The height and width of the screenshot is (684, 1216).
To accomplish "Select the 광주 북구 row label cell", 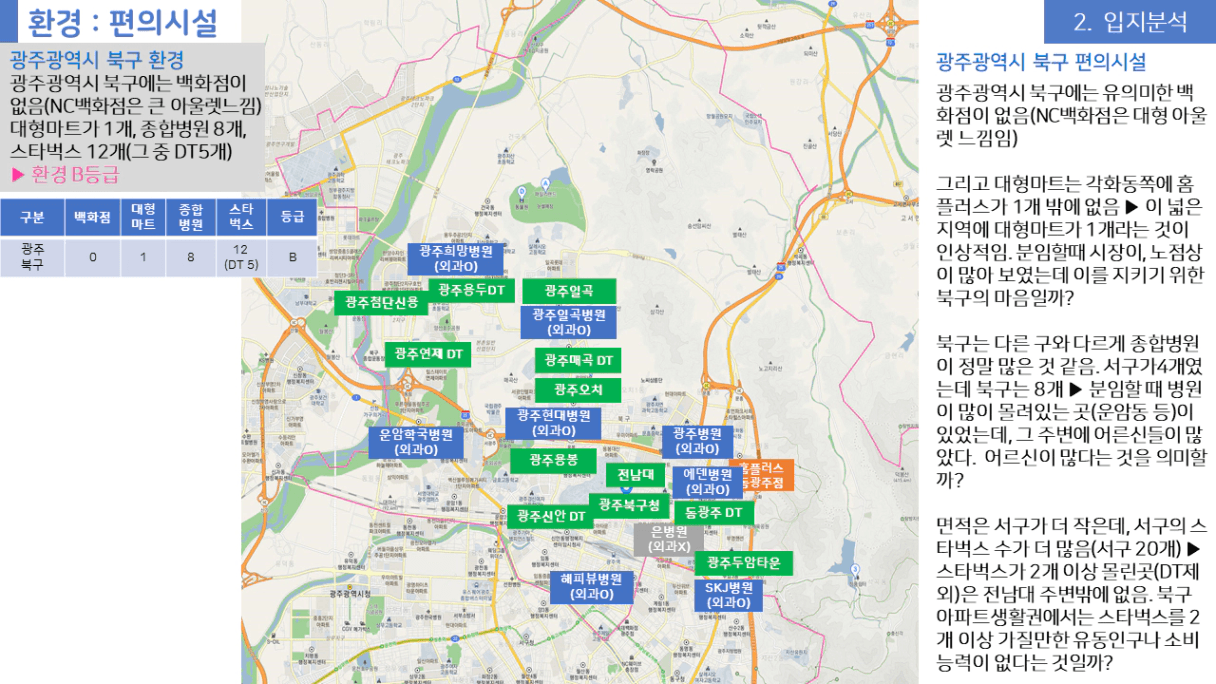I will click(33, 257).
